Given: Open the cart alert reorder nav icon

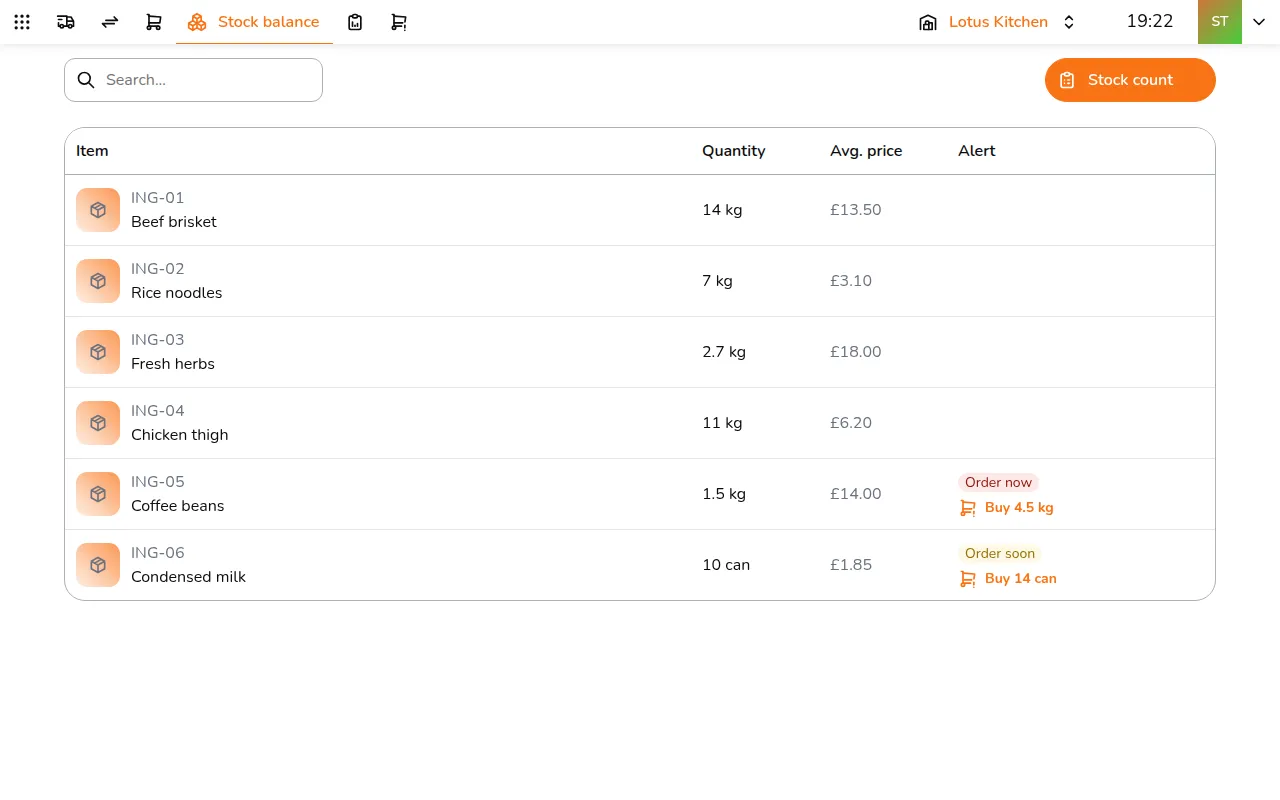Looking at the screenshot, I should coord(399,22).
